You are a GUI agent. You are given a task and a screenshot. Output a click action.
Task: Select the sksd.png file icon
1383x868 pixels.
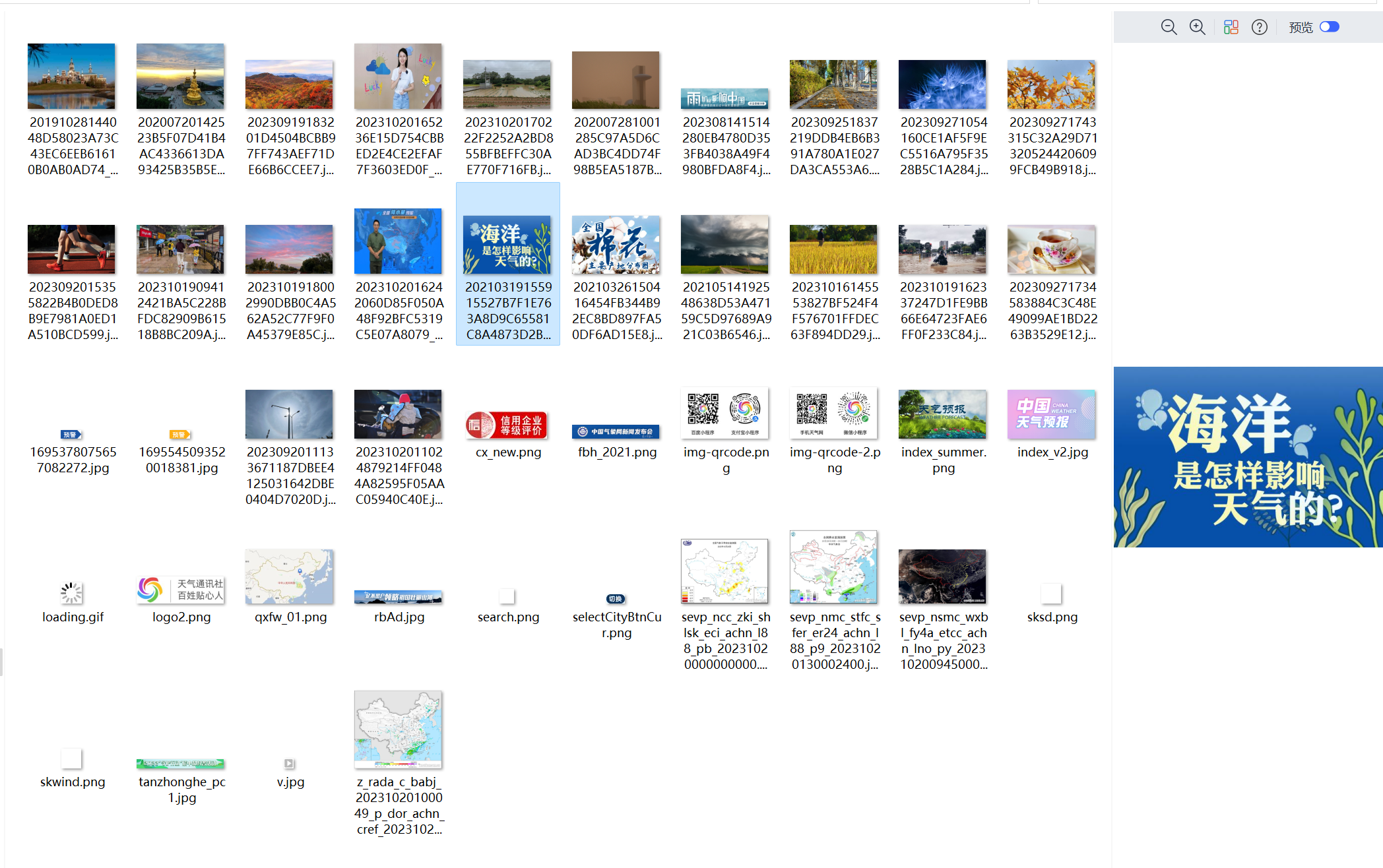tap(1051, 594)
